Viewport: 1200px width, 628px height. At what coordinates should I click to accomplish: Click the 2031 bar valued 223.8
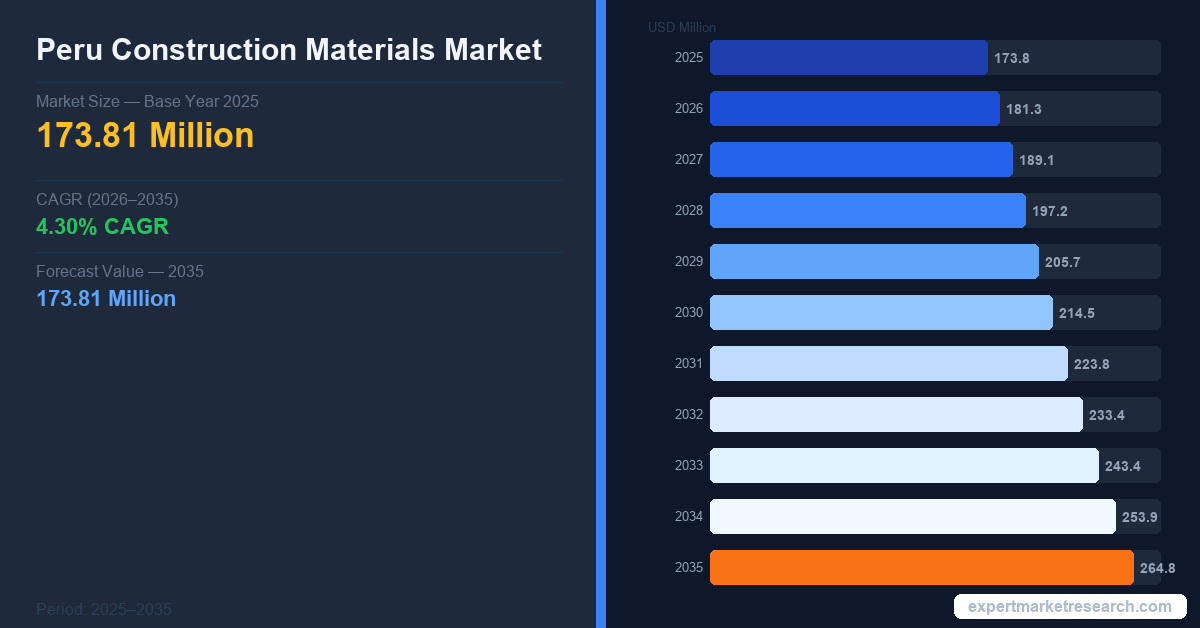click(888, 364)
